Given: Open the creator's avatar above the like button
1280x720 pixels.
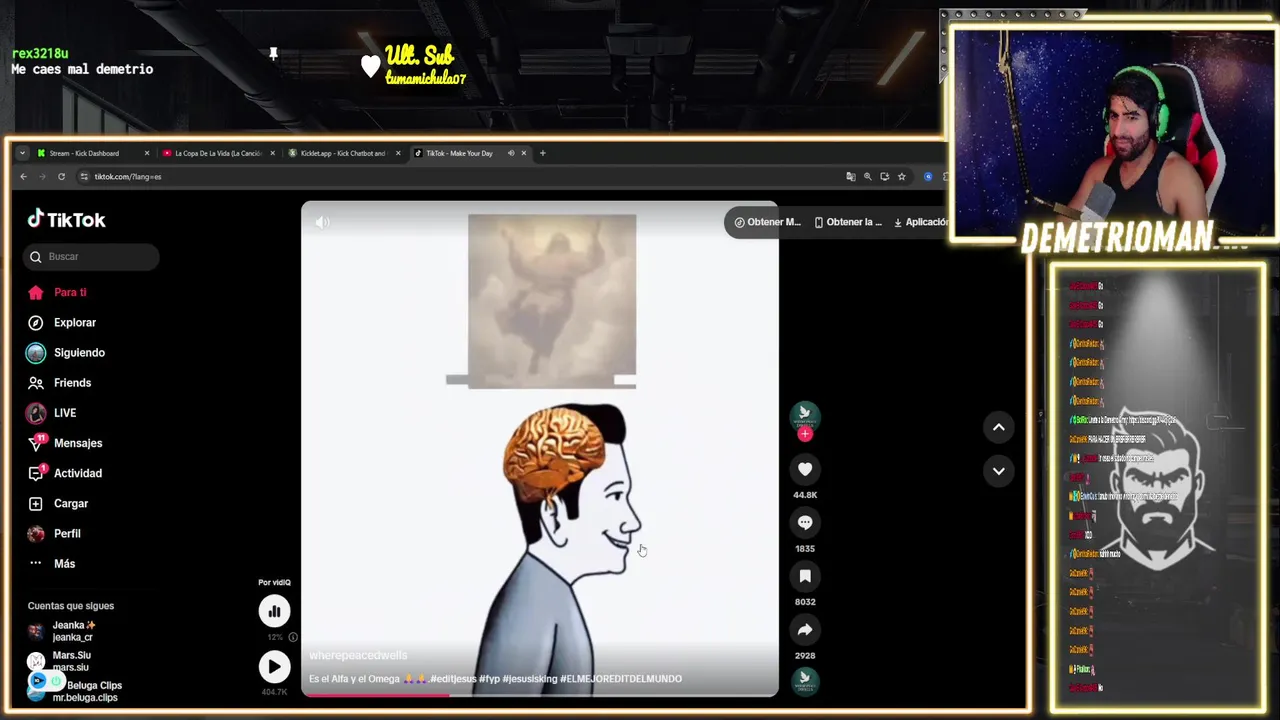Looking at the screenshot, I should 805,415.
